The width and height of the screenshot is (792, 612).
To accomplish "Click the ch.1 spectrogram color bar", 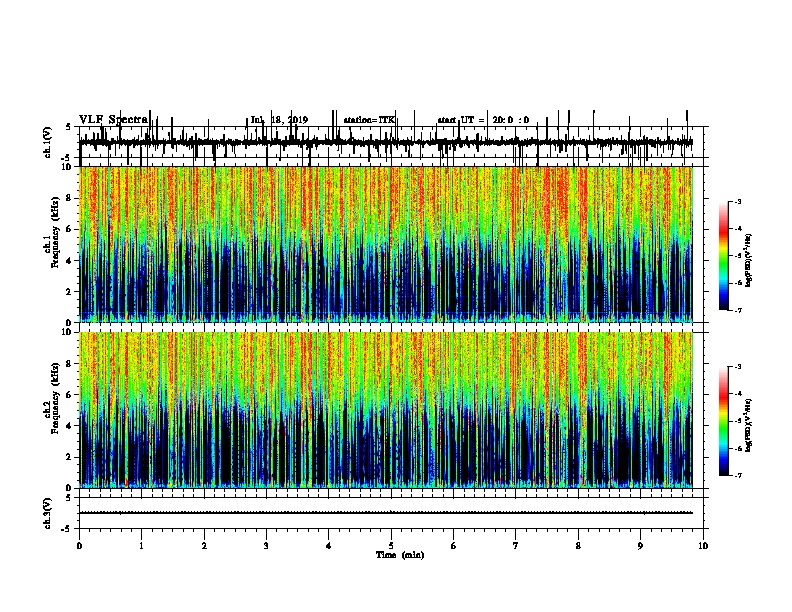I will point(724,256).
